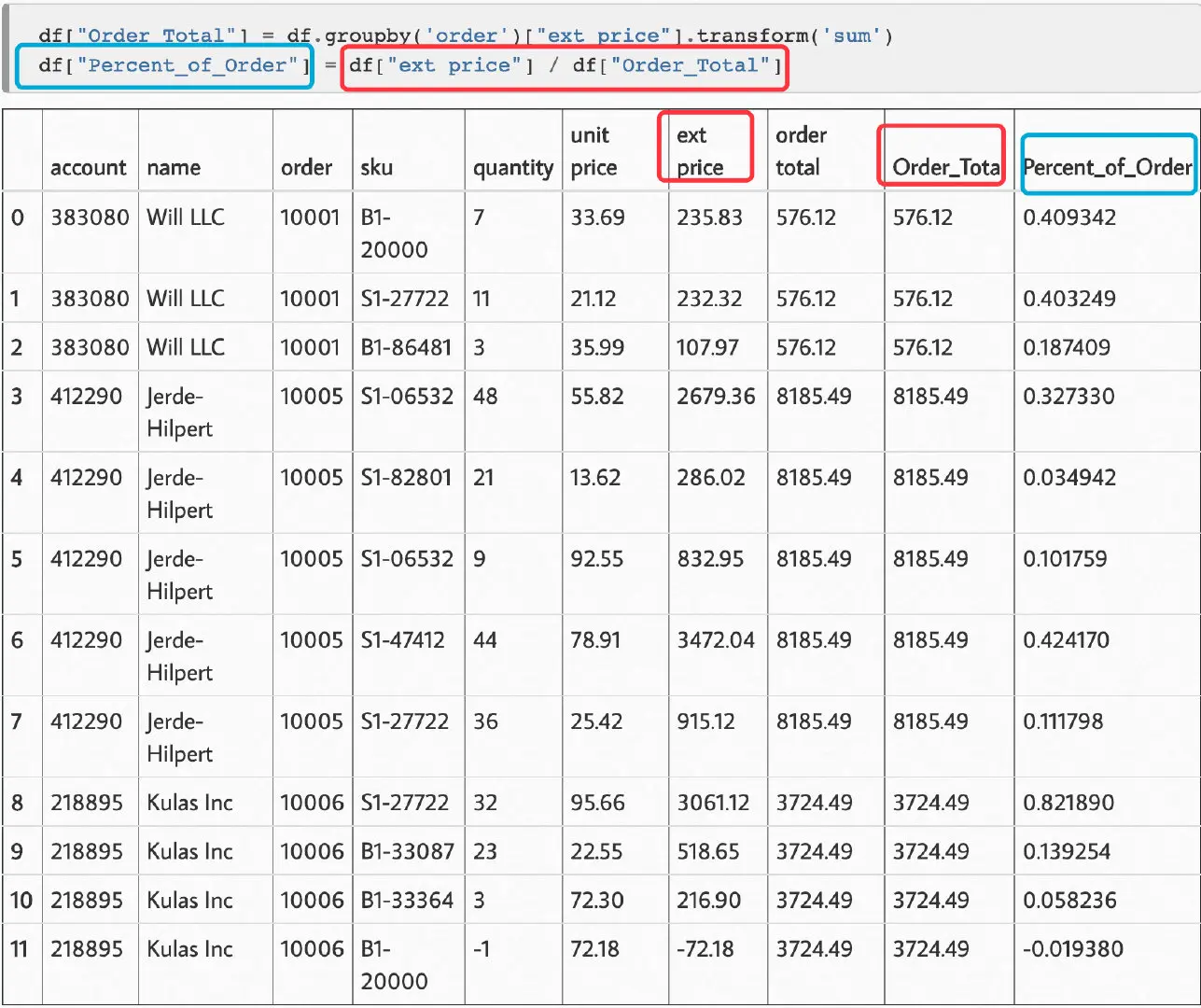Click the 'name' column header

click(174, 167)
